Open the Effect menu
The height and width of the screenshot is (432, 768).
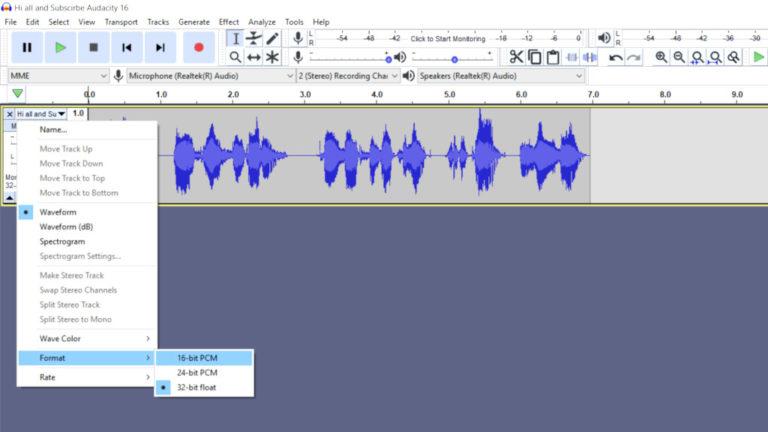(229, 21)
